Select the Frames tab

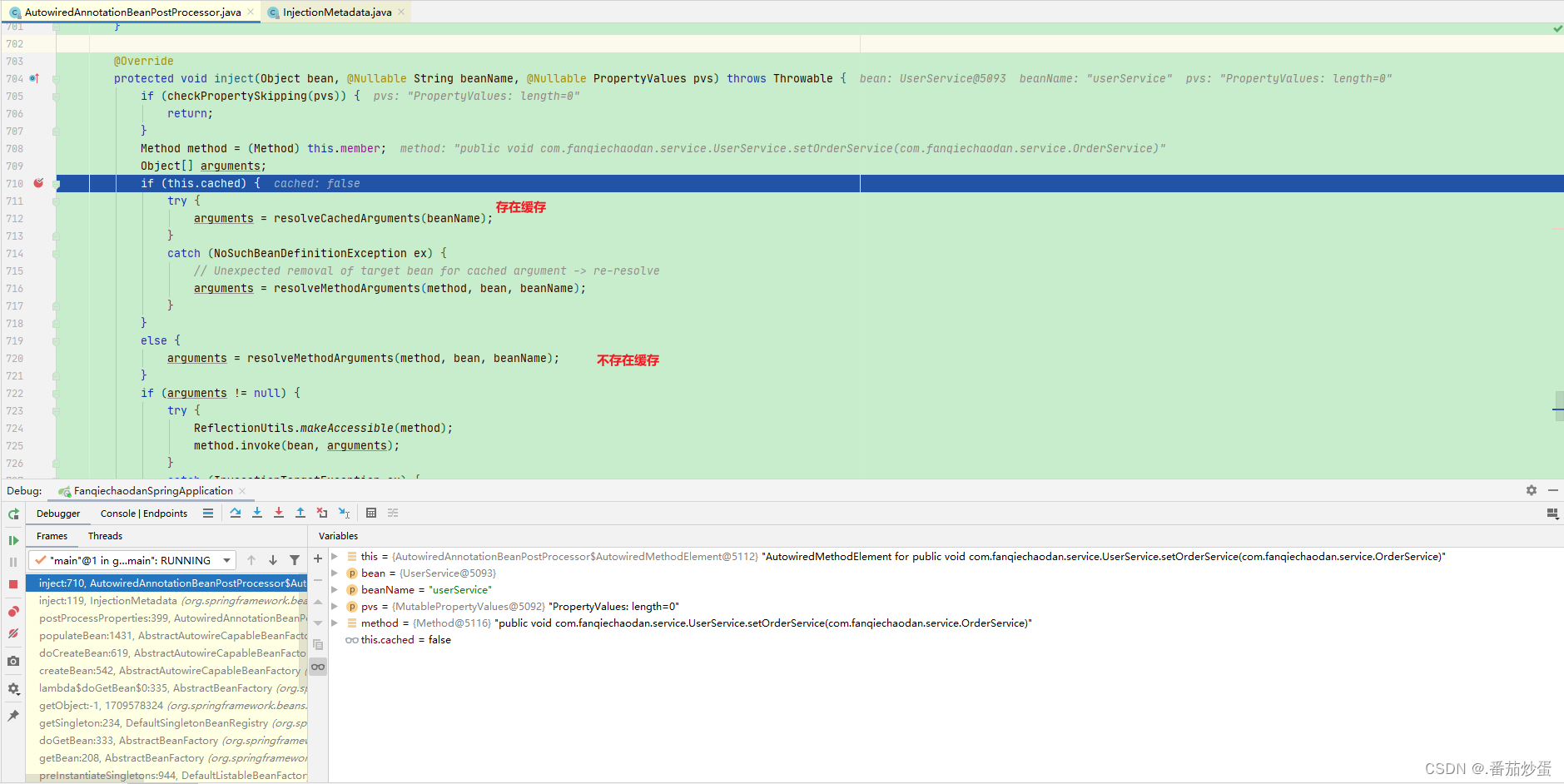52,536
